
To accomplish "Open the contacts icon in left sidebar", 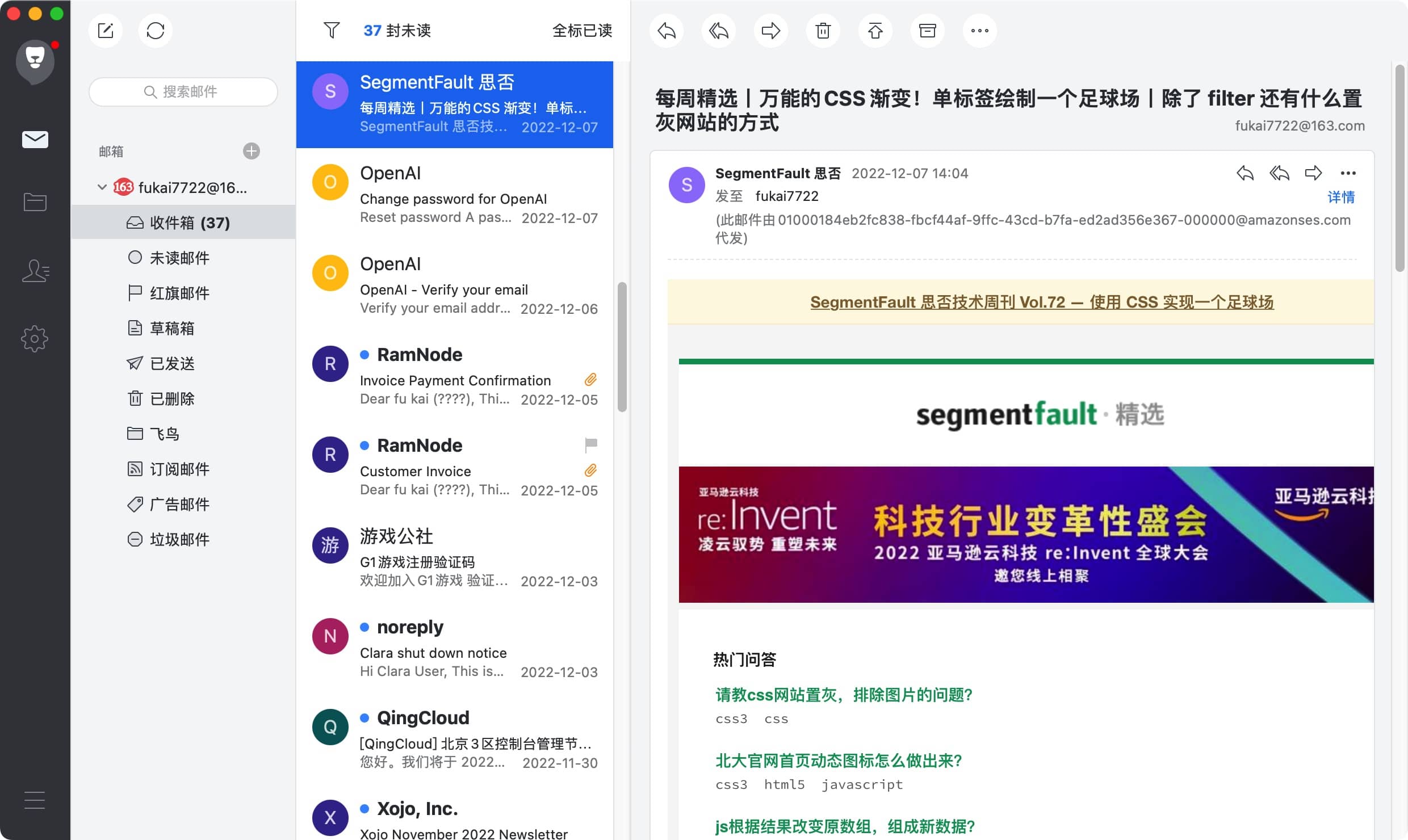I will 35,270.
